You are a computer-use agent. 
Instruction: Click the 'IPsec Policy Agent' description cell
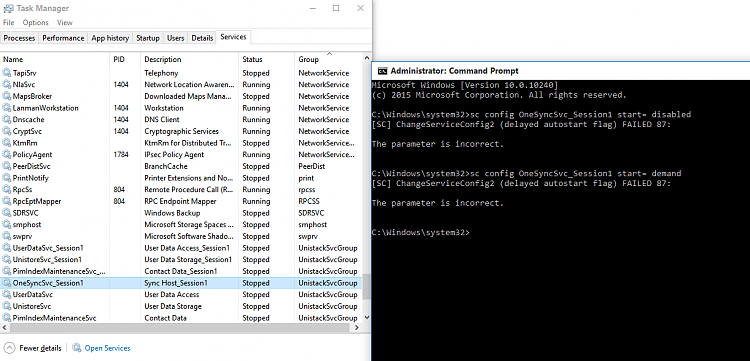point(174,154)
